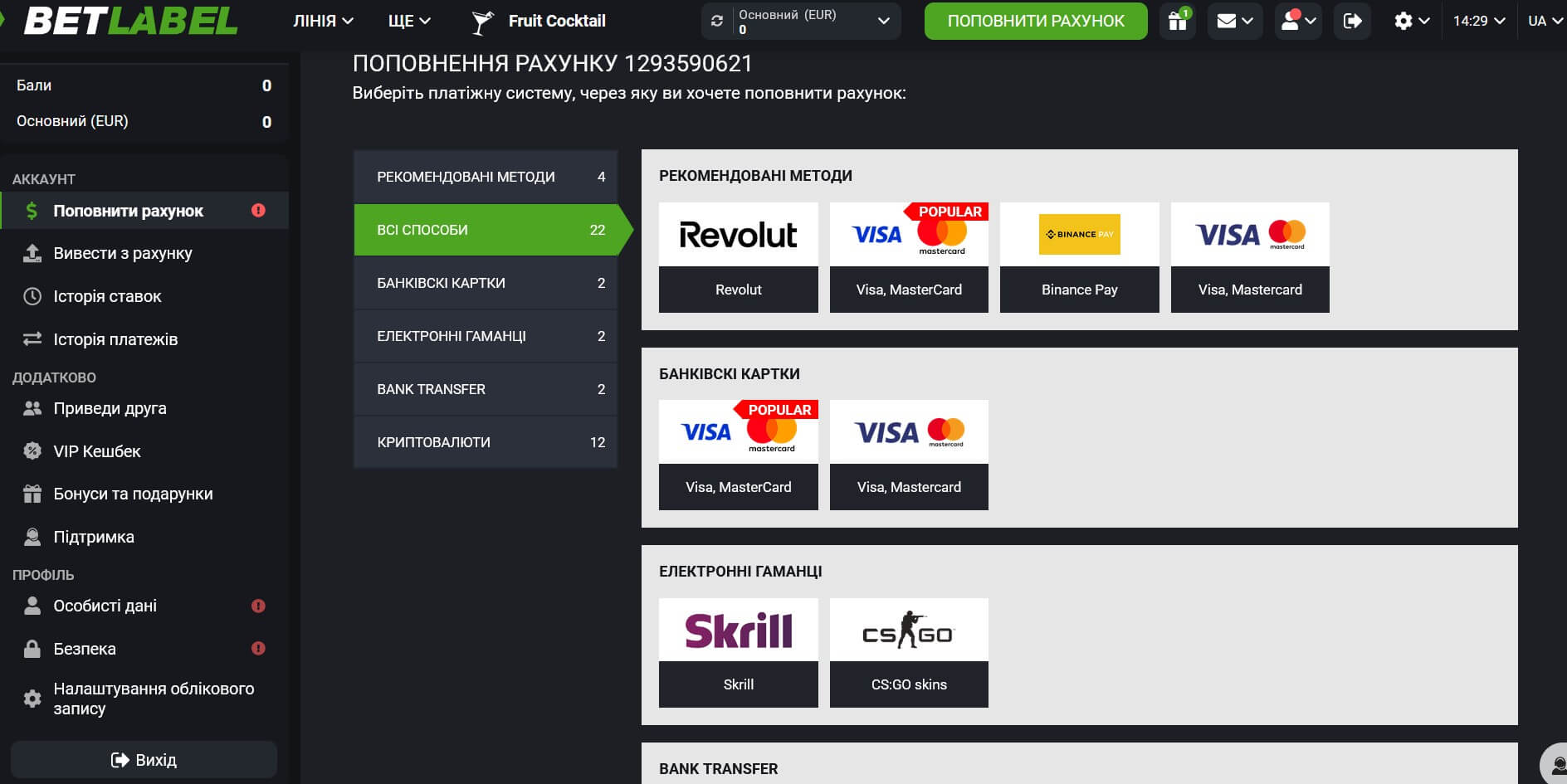Click the person icon beside Особисті дані
The height and width of the screenshot is (784, 1567).
coord(32,606)
